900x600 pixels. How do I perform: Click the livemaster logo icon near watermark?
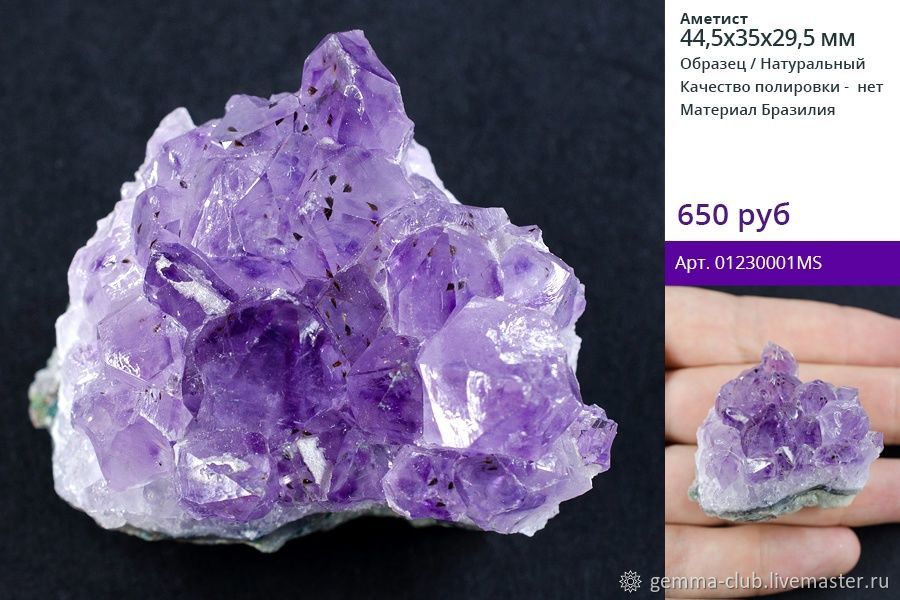631,581
